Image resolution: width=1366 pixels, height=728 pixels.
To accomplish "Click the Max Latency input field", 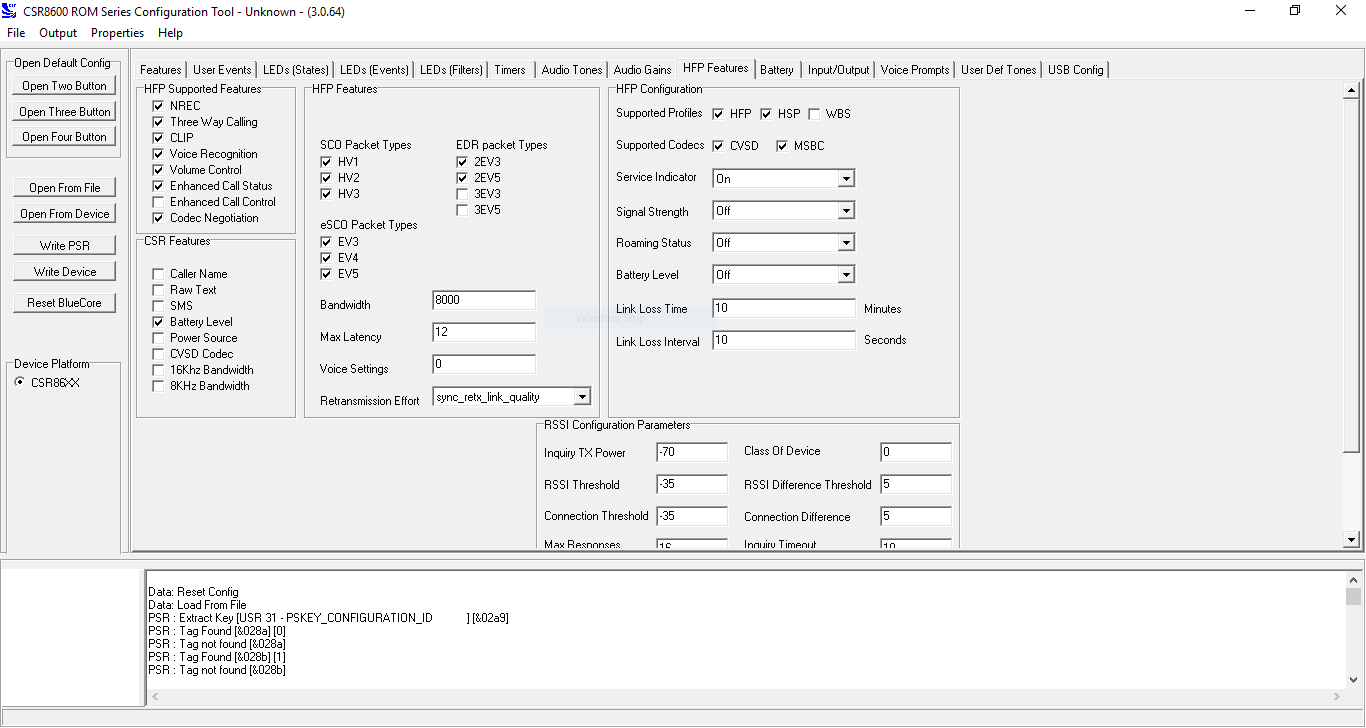I will coord(484,332).
